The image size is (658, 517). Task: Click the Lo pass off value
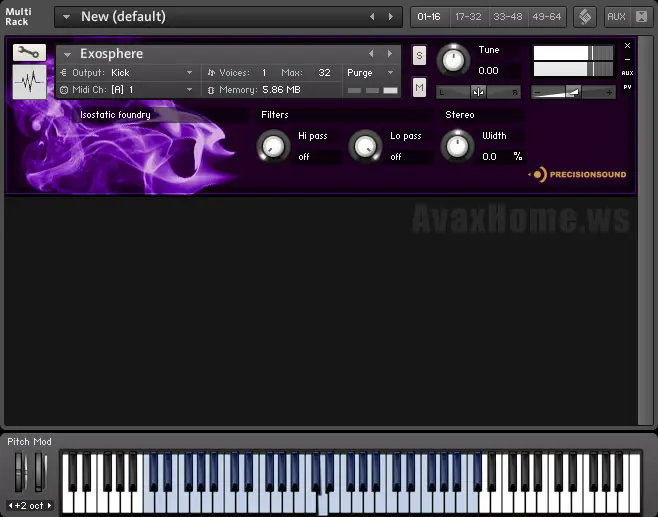410,157
